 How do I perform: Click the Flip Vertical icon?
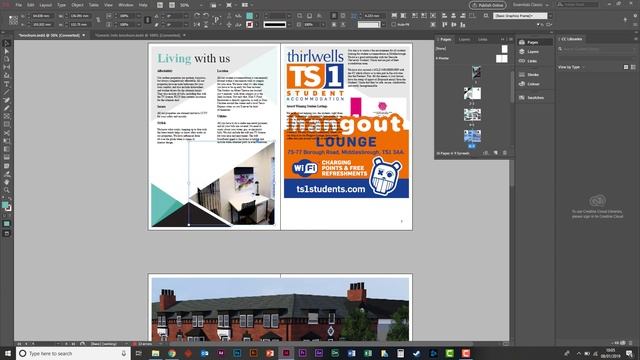(206, 24)
